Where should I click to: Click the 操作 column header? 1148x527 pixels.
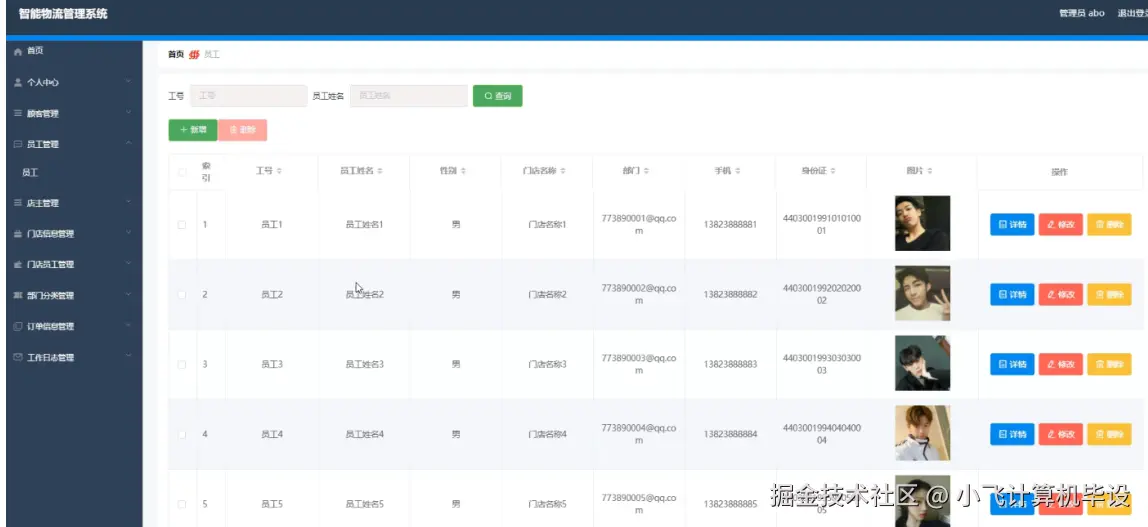pos(1059,172)
